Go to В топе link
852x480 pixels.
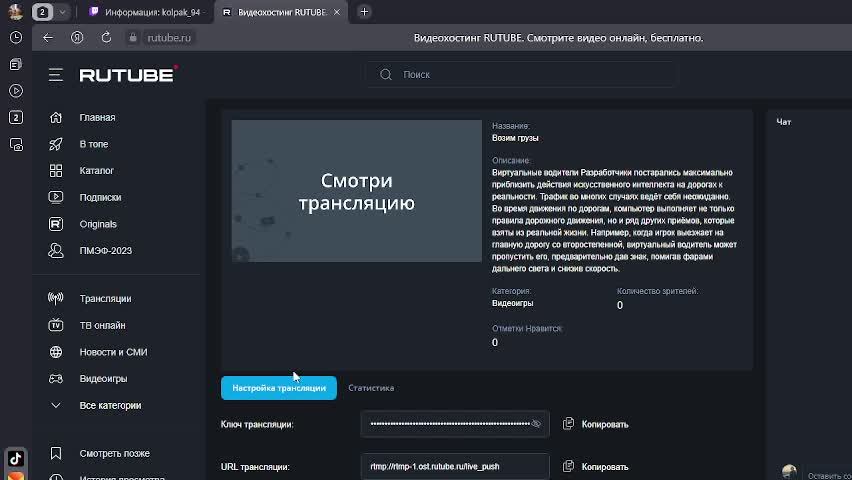[x=94, y=144]
